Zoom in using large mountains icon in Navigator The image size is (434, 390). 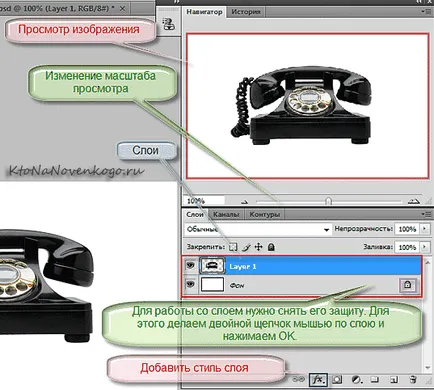point(413,201)
